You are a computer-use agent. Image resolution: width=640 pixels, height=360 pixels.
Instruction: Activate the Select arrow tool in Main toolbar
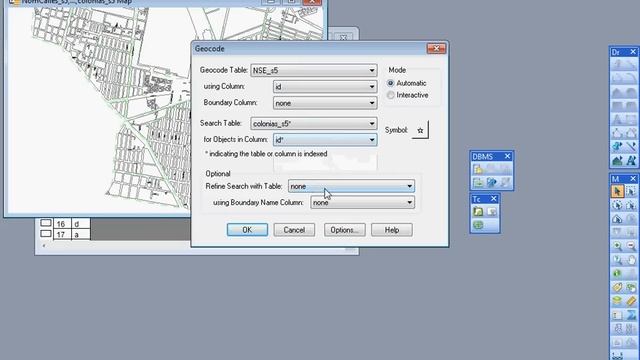617,191
